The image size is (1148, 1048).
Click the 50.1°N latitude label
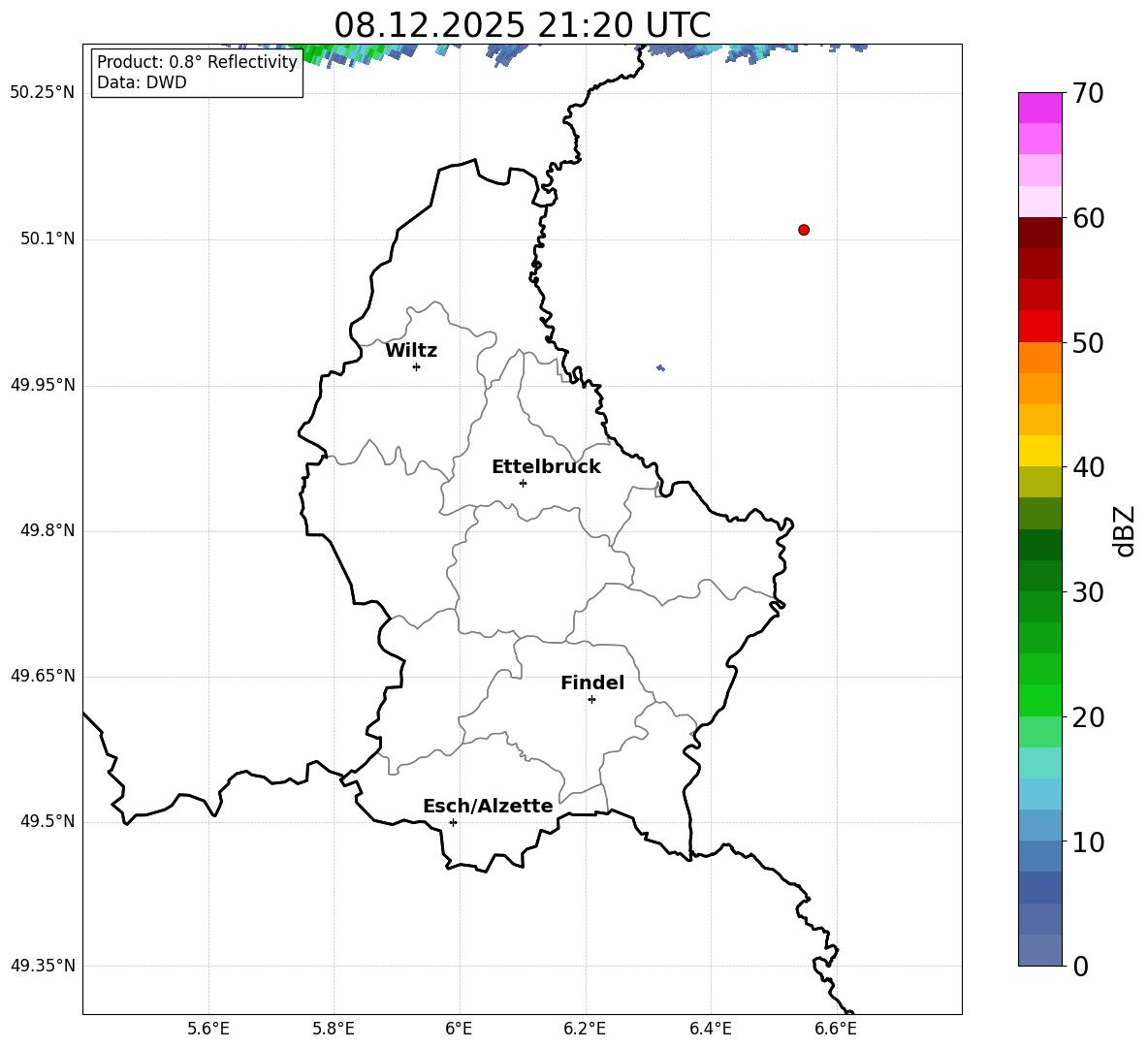[48, 238]
